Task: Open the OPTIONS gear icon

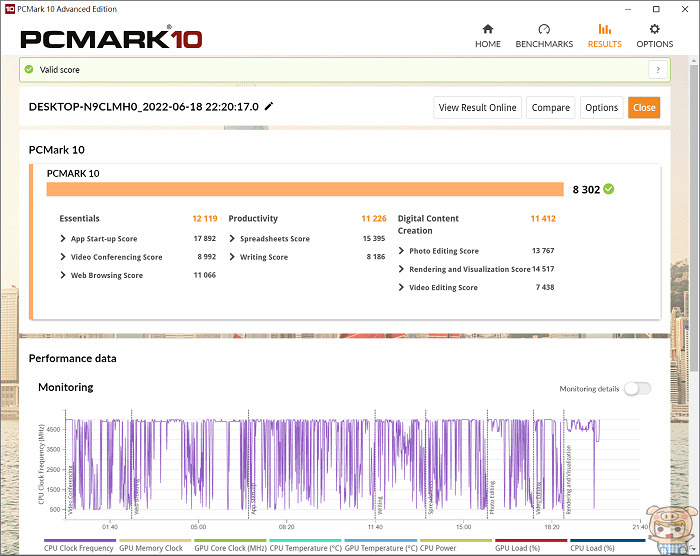Action: (654, 29)
